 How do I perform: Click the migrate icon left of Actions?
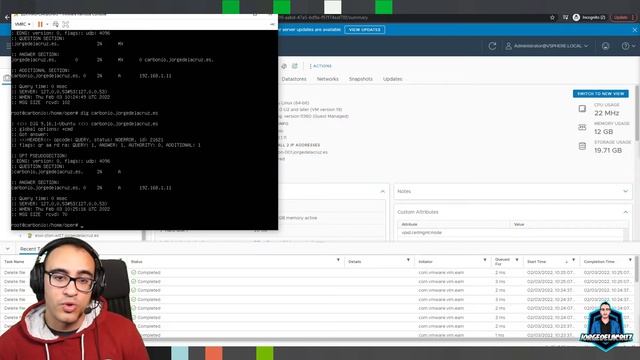coord(284,66)
